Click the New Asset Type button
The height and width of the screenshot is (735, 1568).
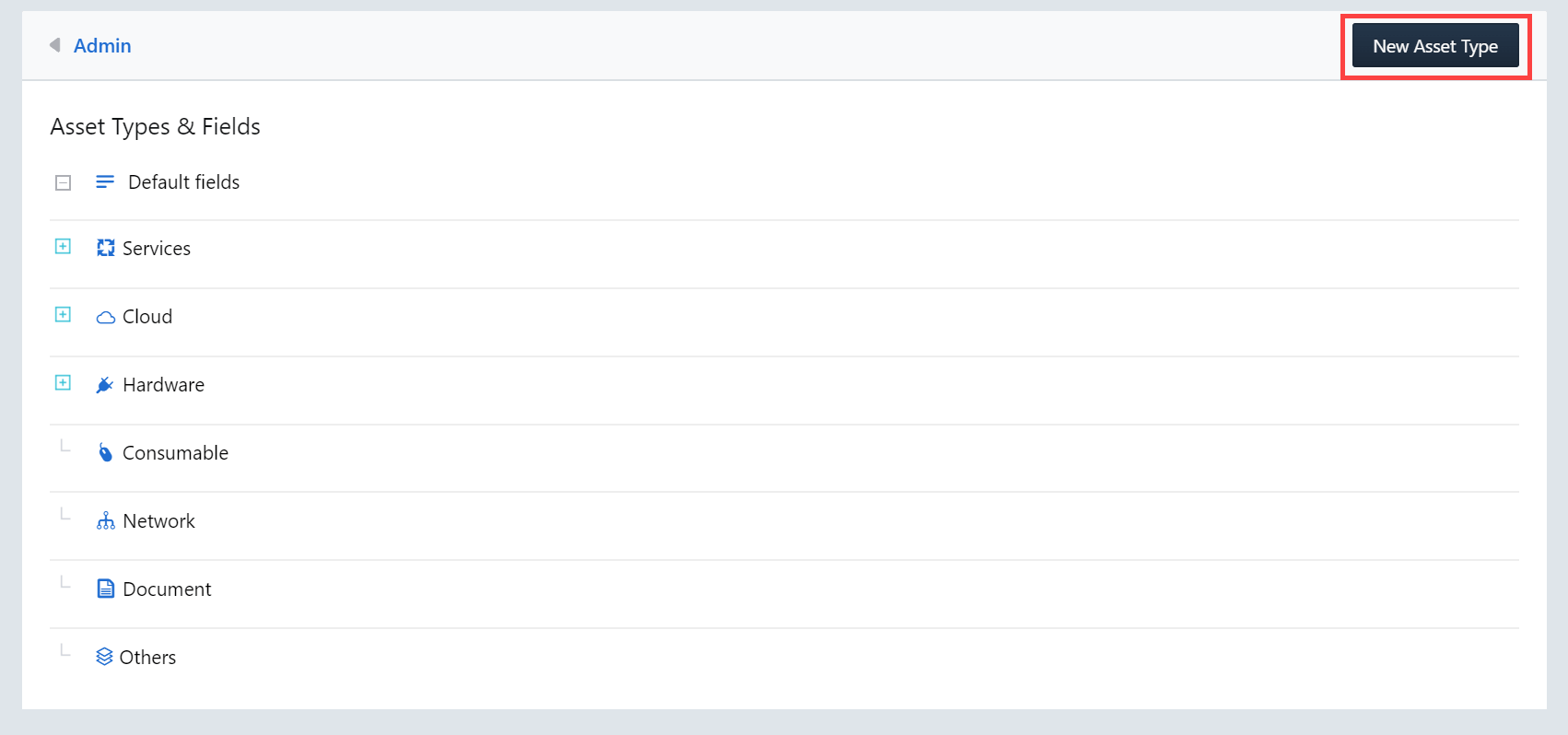[1434, 45]
